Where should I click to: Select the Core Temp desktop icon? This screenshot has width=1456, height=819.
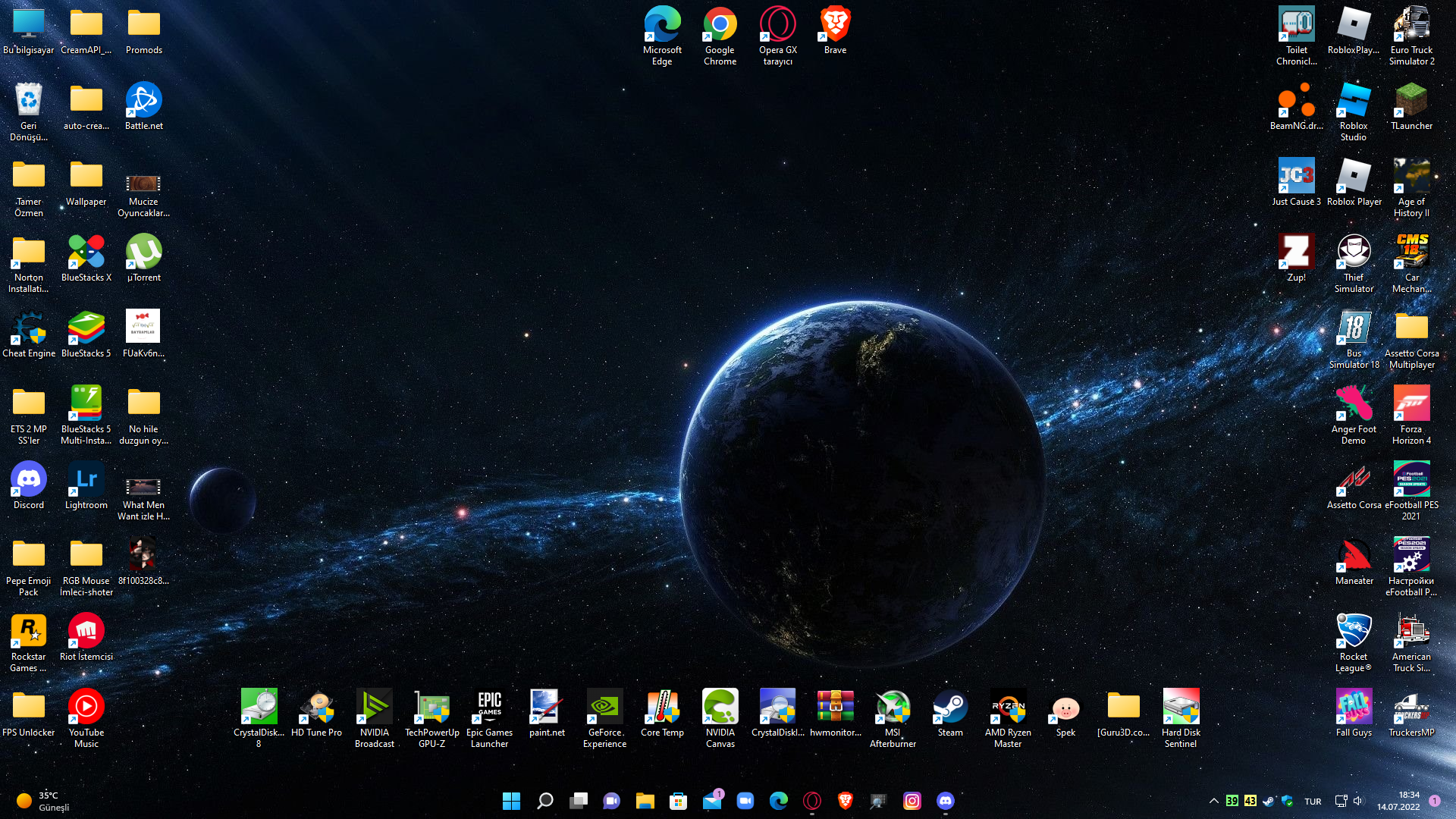coord(662,713)
